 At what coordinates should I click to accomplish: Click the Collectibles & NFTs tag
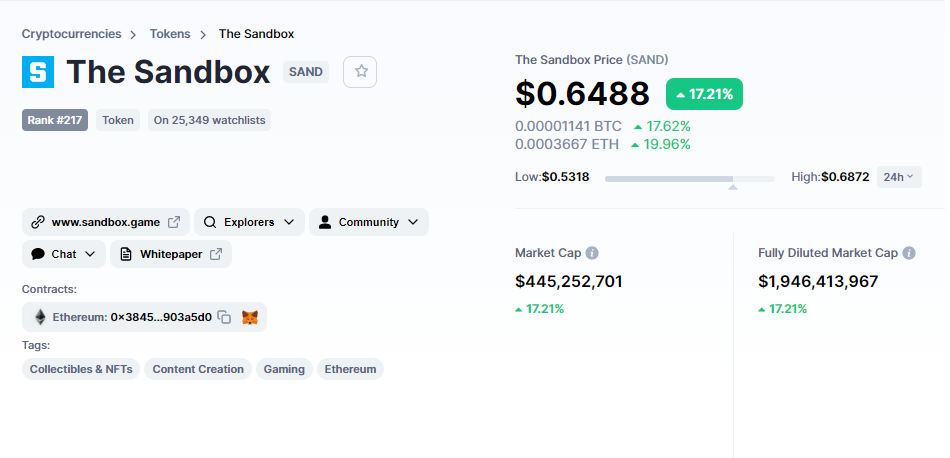point(81,369)
